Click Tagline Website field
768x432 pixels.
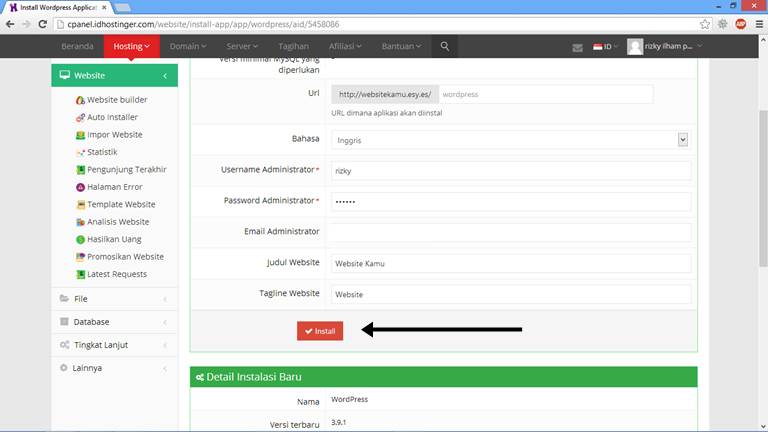(511, 294)
